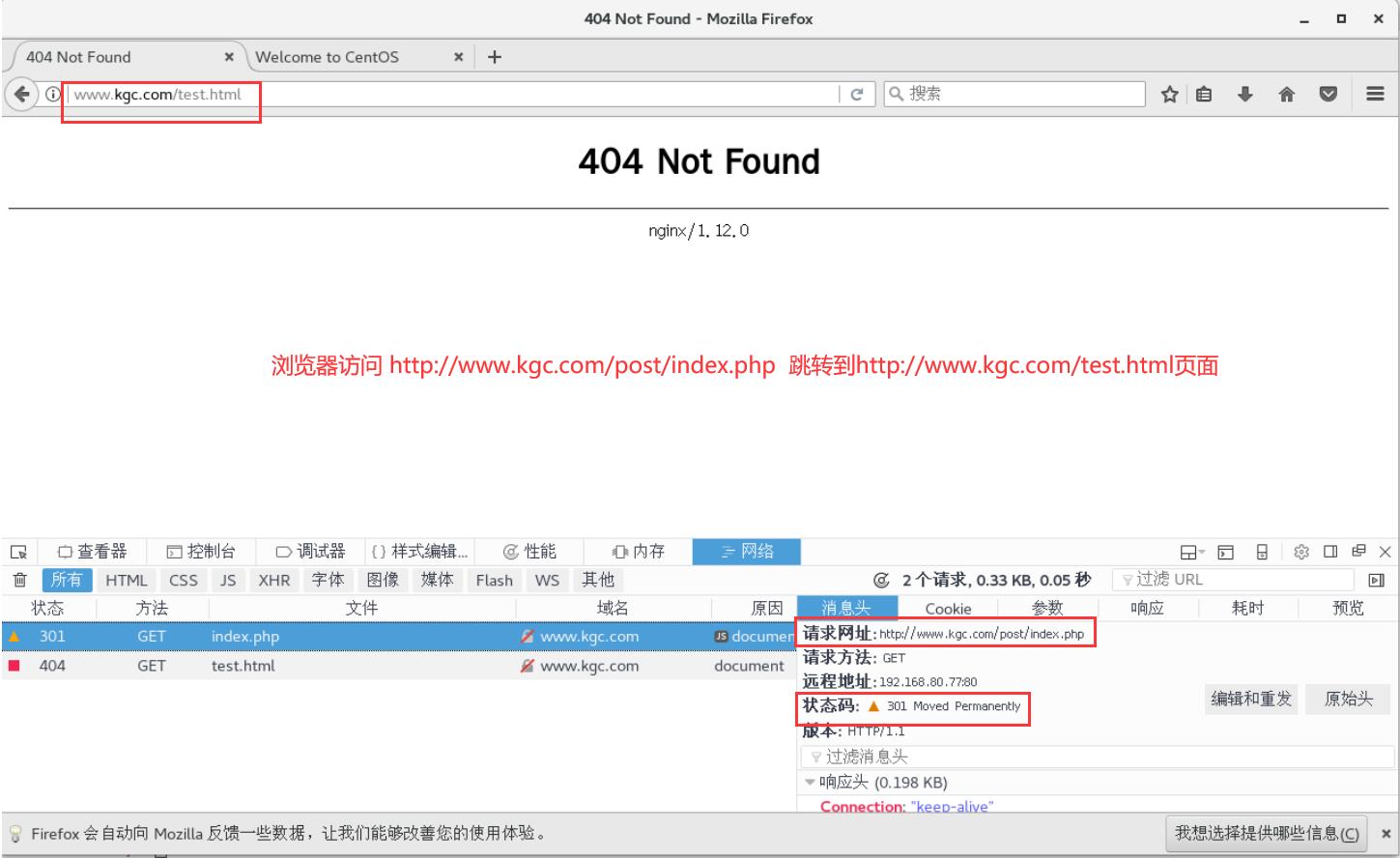Select the 消息头 details tab
The height and width of the screenshot is (858, 1400).
coord(846,609)
